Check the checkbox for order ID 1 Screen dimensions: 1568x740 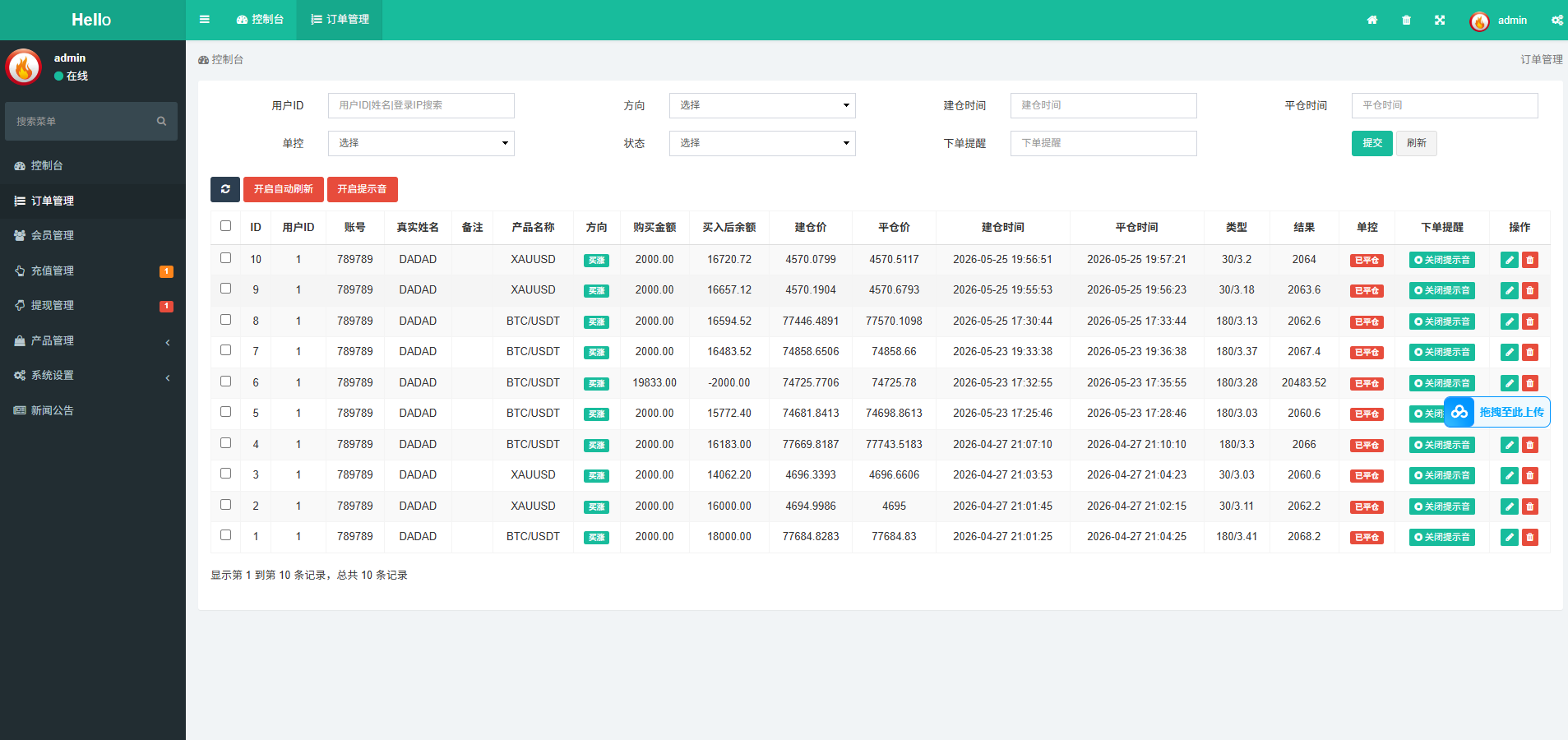pos(225,535)
